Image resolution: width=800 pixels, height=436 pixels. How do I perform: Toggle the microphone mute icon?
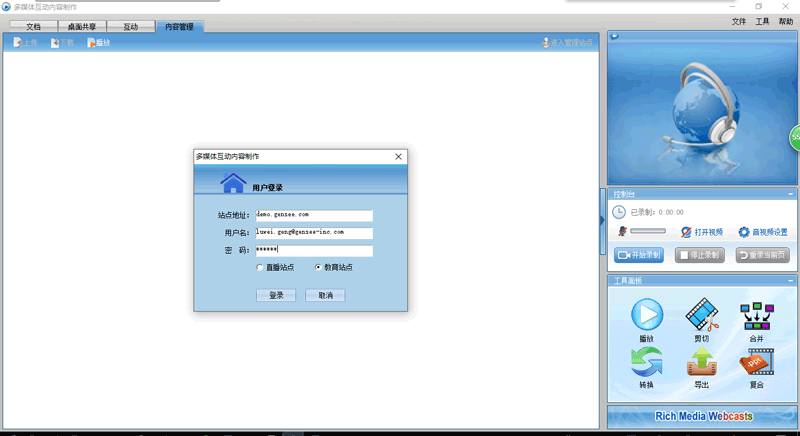pos(622,232)
